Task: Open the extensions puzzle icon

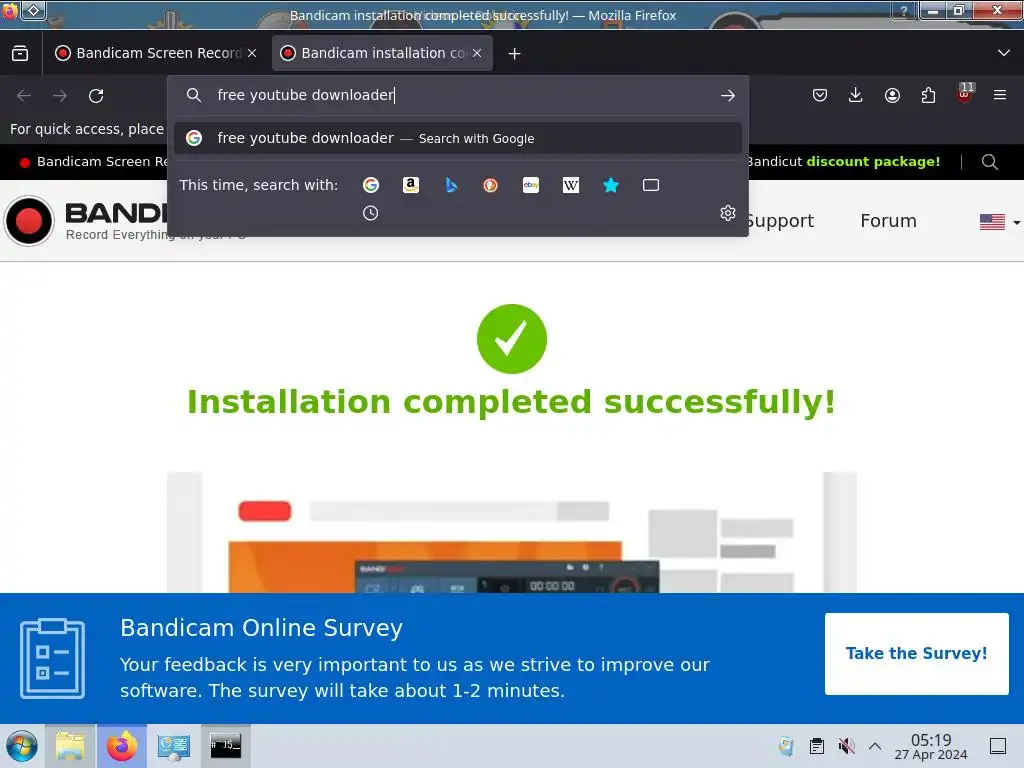Action: click(928, 95)
